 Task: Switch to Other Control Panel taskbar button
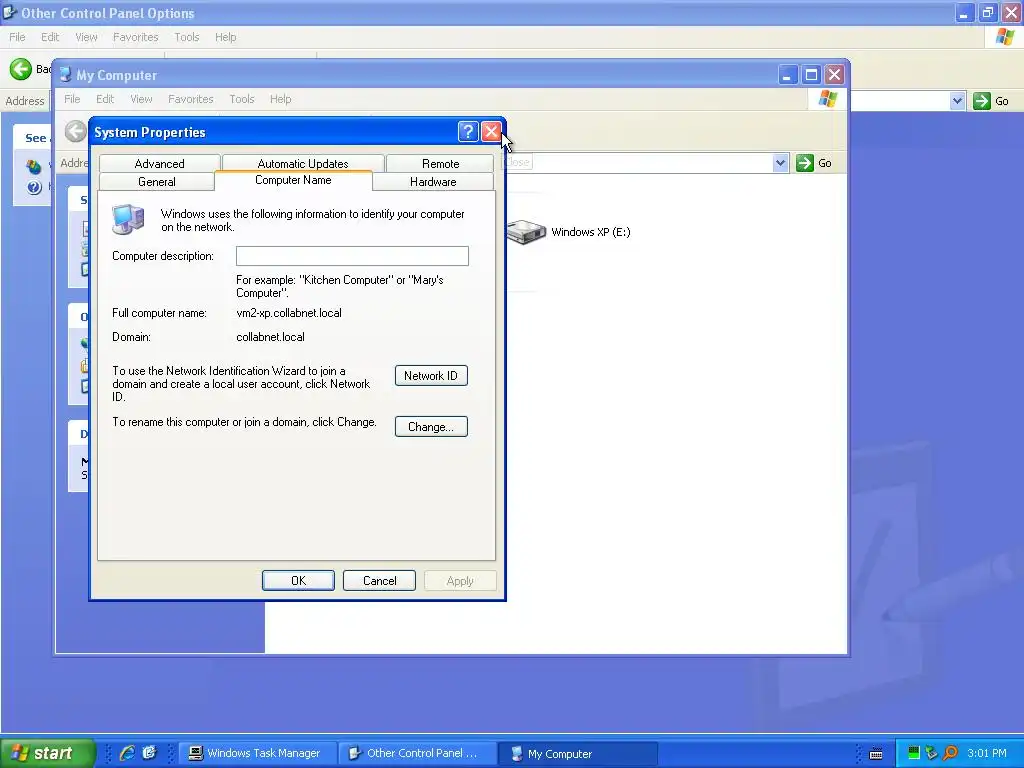coord(417,753)
